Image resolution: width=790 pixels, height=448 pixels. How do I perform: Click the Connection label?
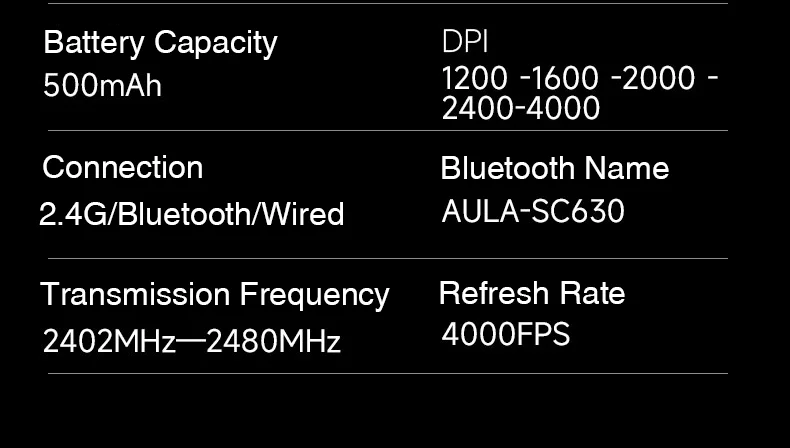(122, 167)
